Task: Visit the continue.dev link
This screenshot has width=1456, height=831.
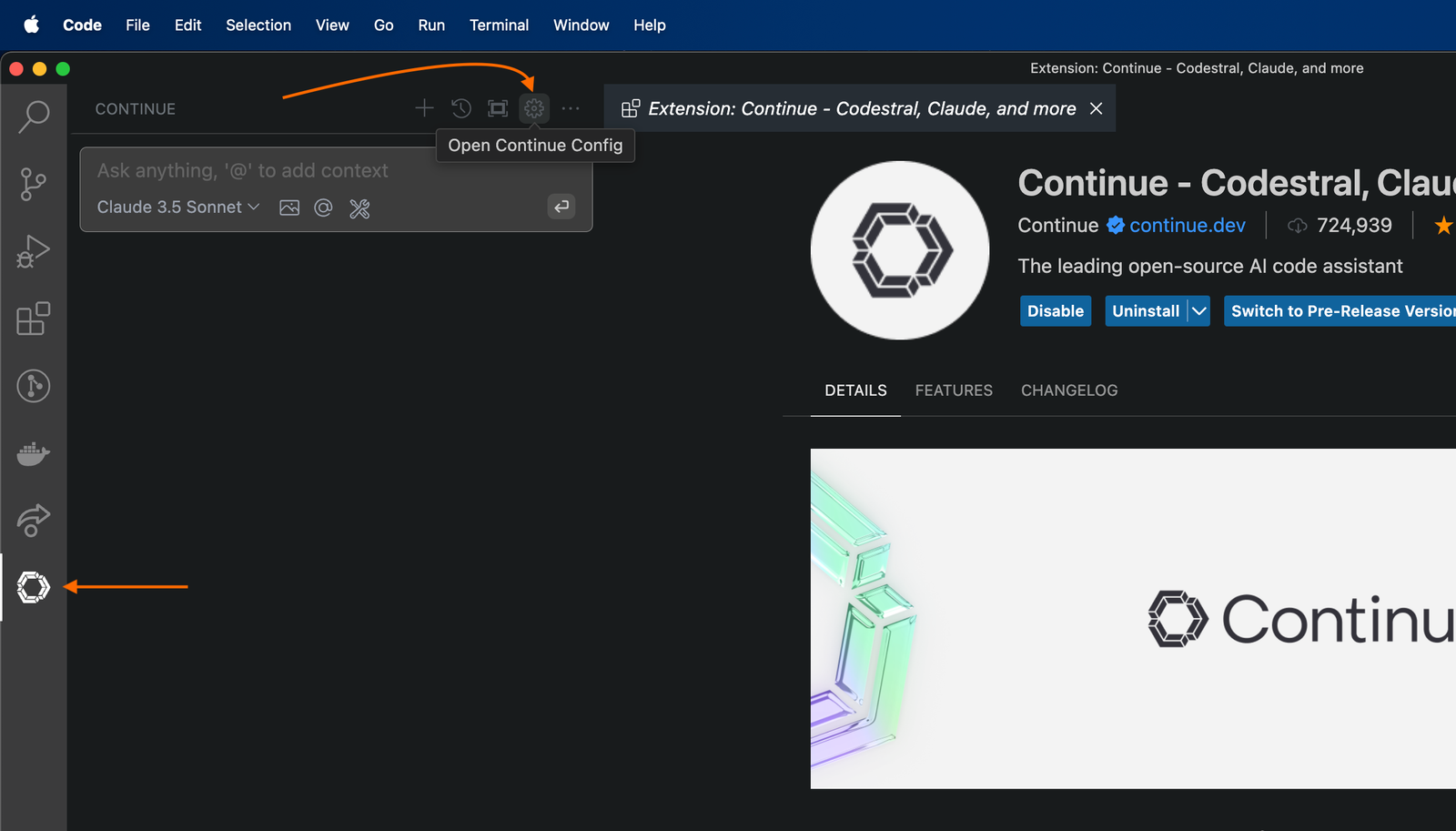Action: (1187, 225)
